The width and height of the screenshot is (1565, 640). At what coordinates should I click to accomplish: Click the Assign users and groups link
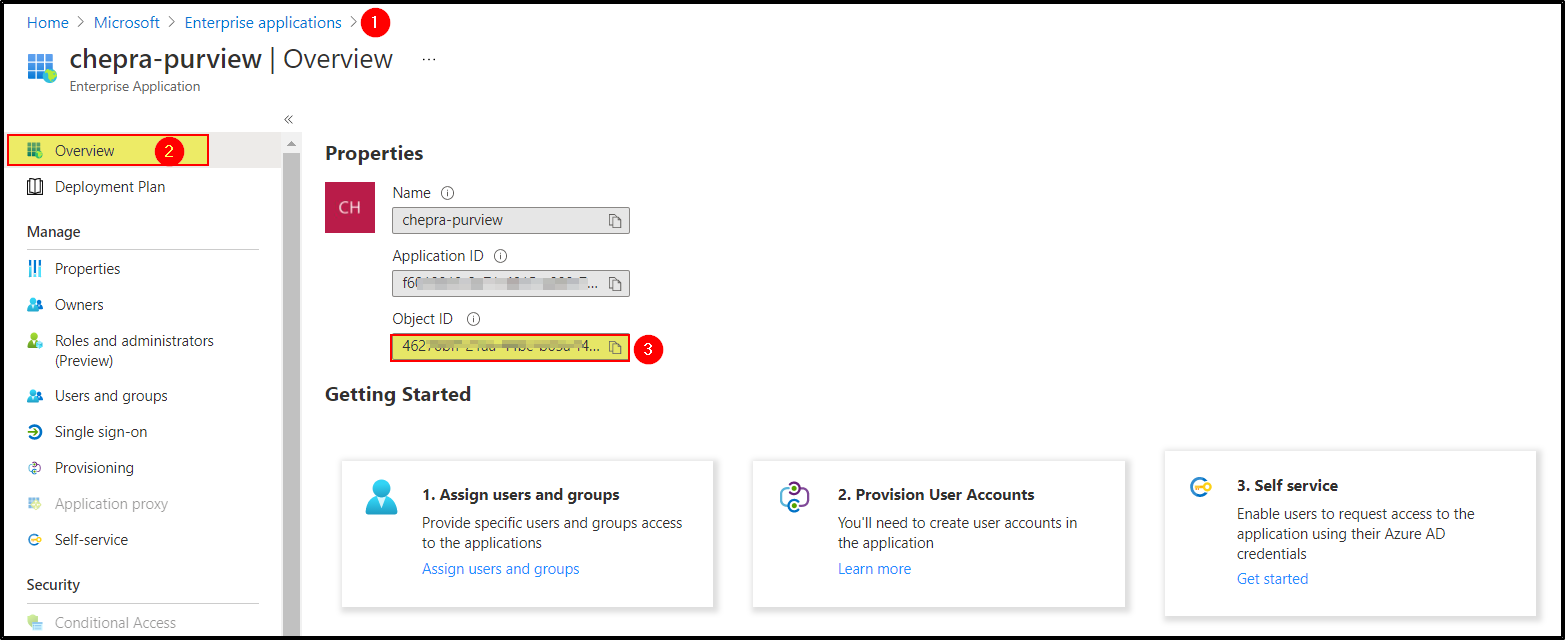point(500,569)
